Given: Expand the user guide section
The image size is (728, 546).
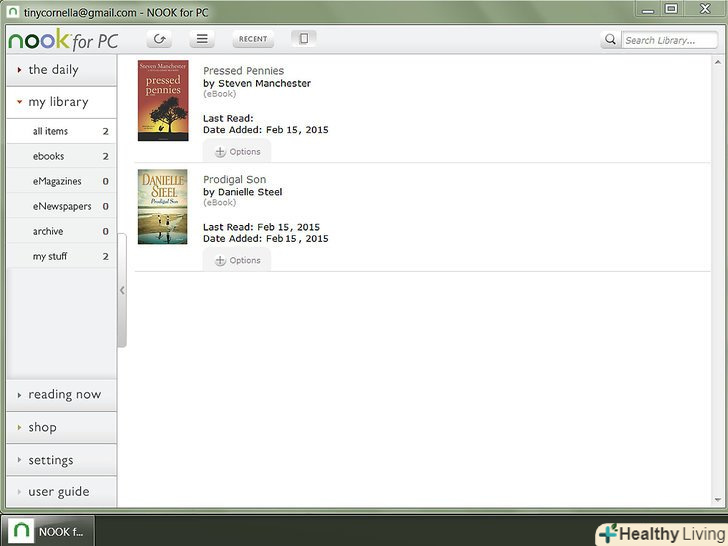Looking at the screenshot, I should (x=62, y=491).
